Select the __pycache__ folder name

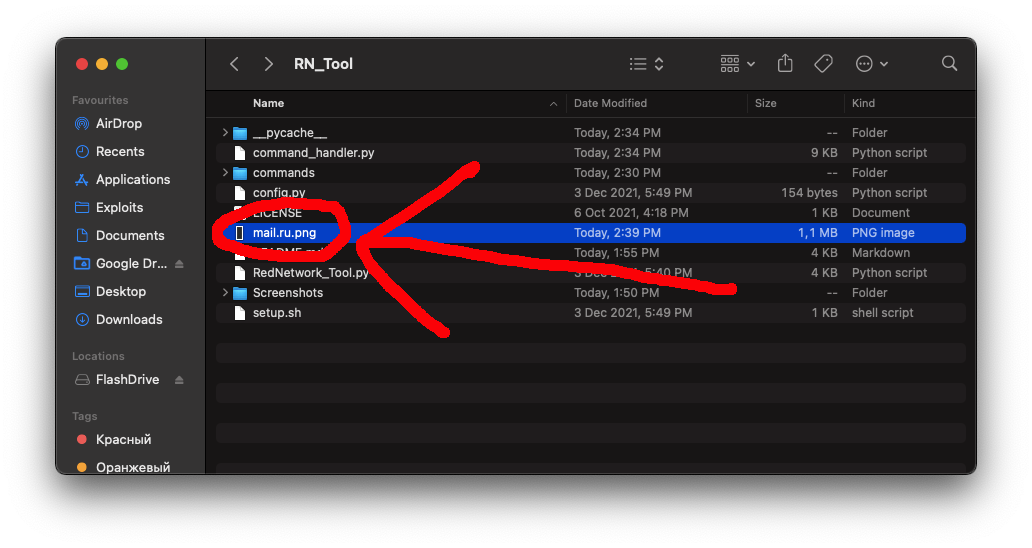pos(290,133)
